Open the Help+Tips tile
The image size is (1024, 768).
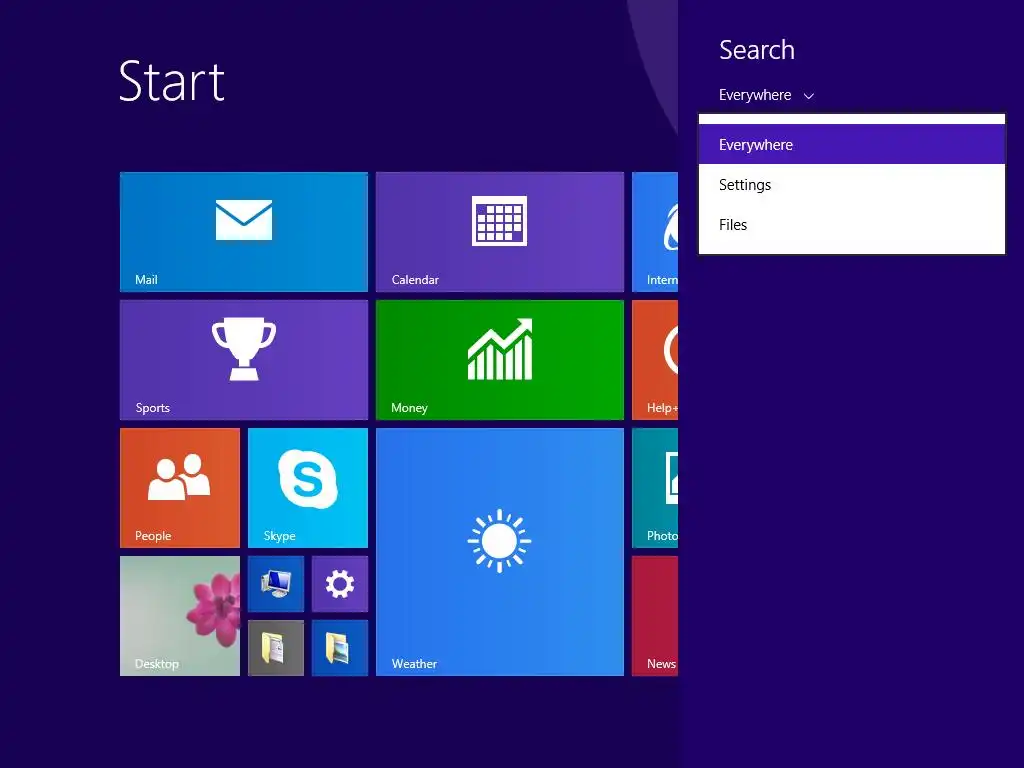tap(655, 360)
